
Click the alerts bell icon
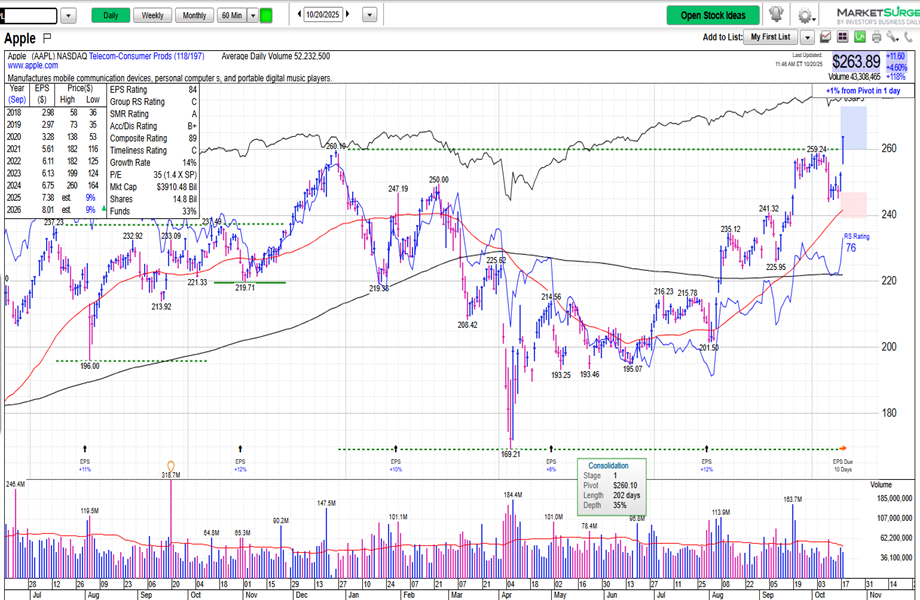[776, 15]
